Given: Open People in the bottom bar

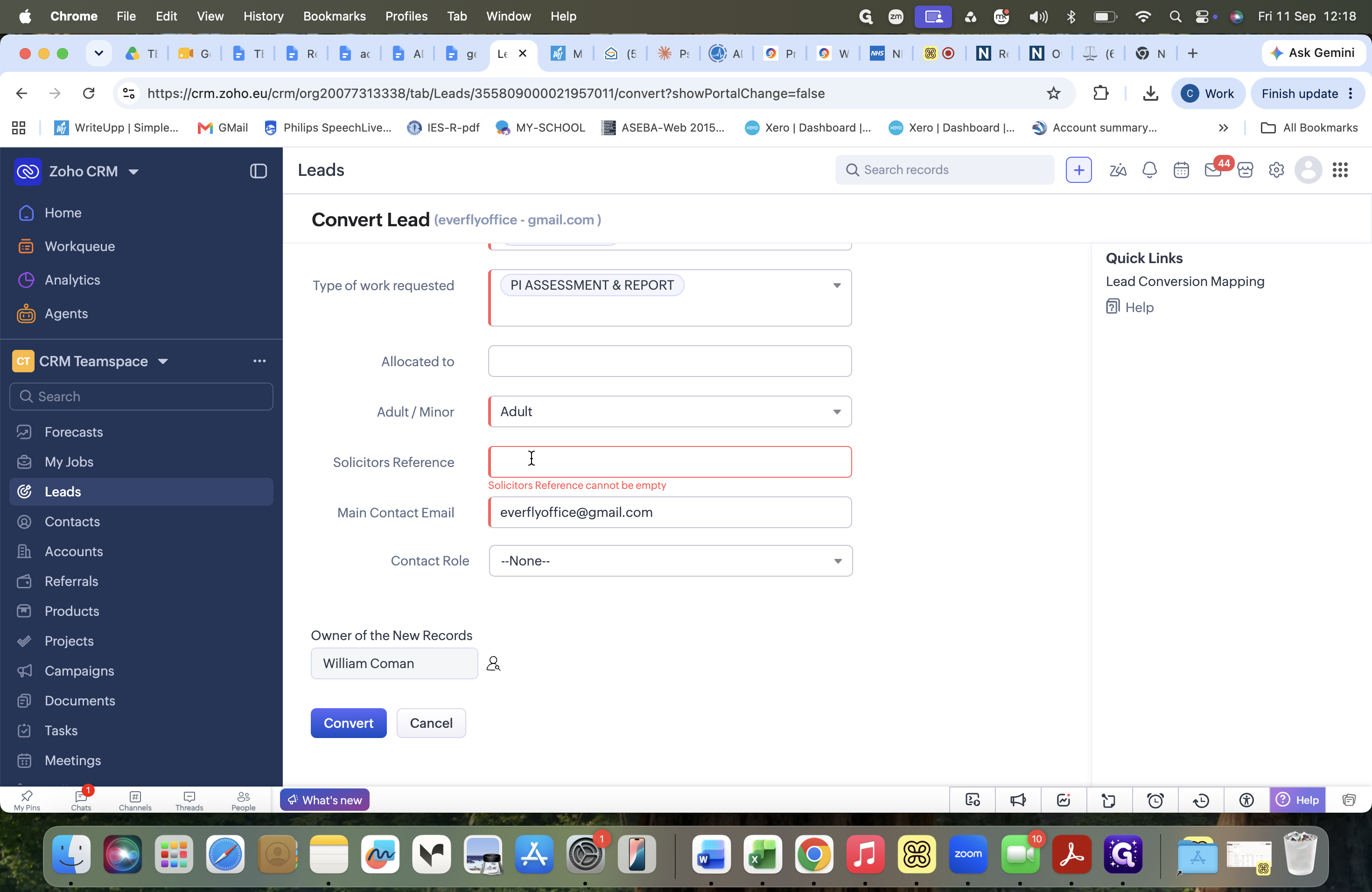Looking at the screenshot, I should click(243, 801).
